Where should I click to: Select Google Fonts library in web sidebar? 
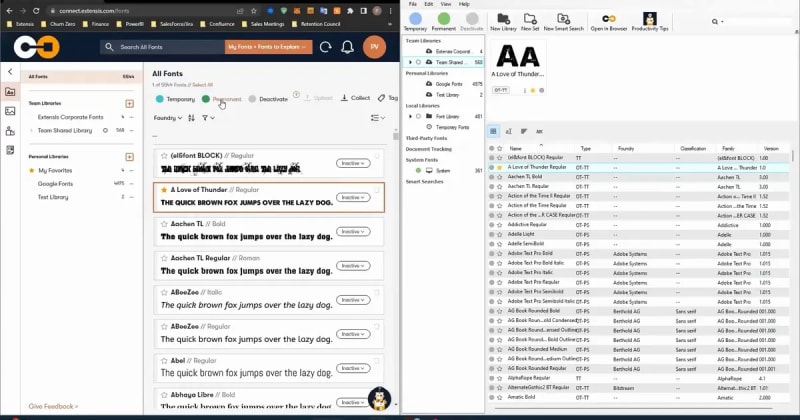tap(55, 184)
